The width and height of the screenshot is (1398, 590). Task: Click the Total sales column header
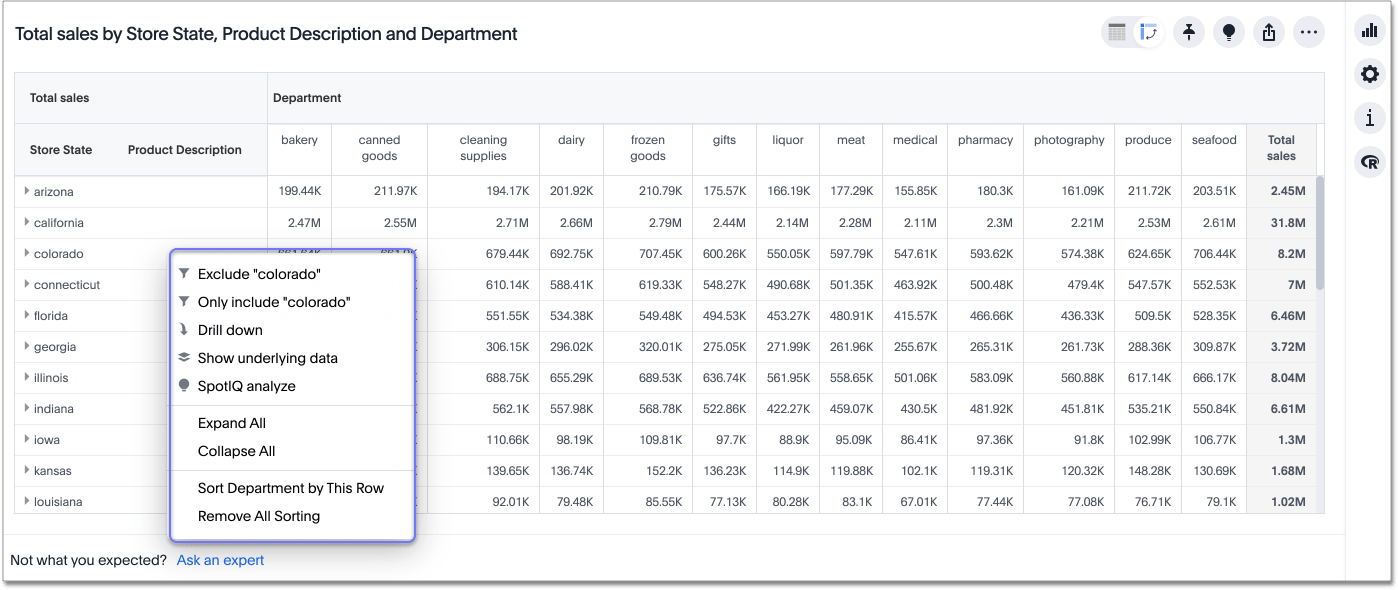[1281, 148]
